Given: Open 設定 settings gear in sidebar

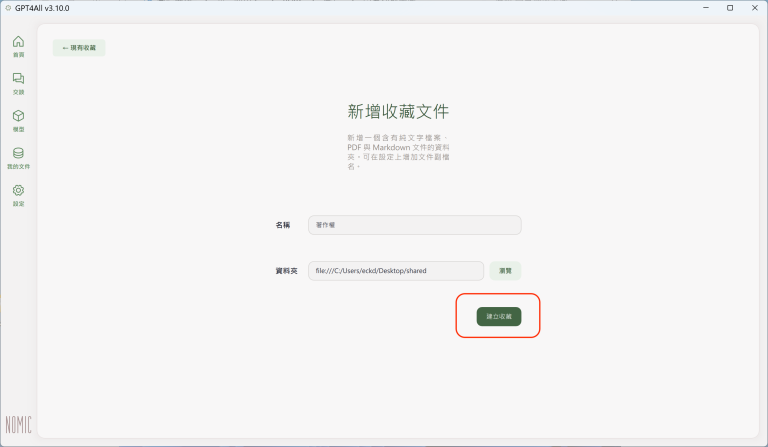Looking at the screenshot, I should pos(18,193).
